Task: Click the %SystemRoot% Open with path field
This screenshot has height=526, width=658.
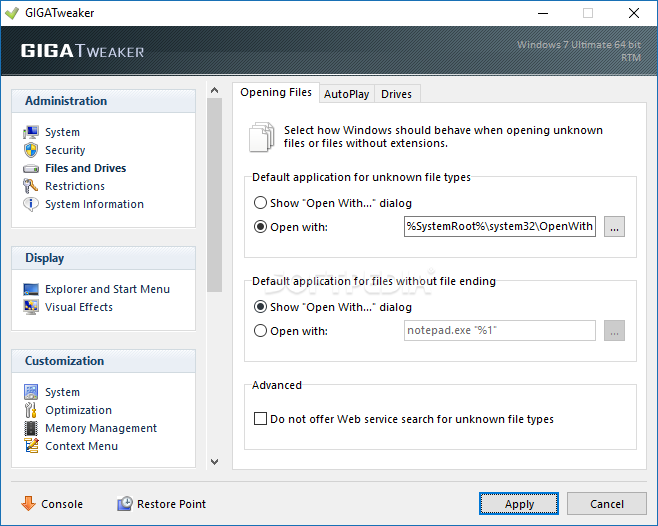Action: pyautogui.click(x=500, y=227)
